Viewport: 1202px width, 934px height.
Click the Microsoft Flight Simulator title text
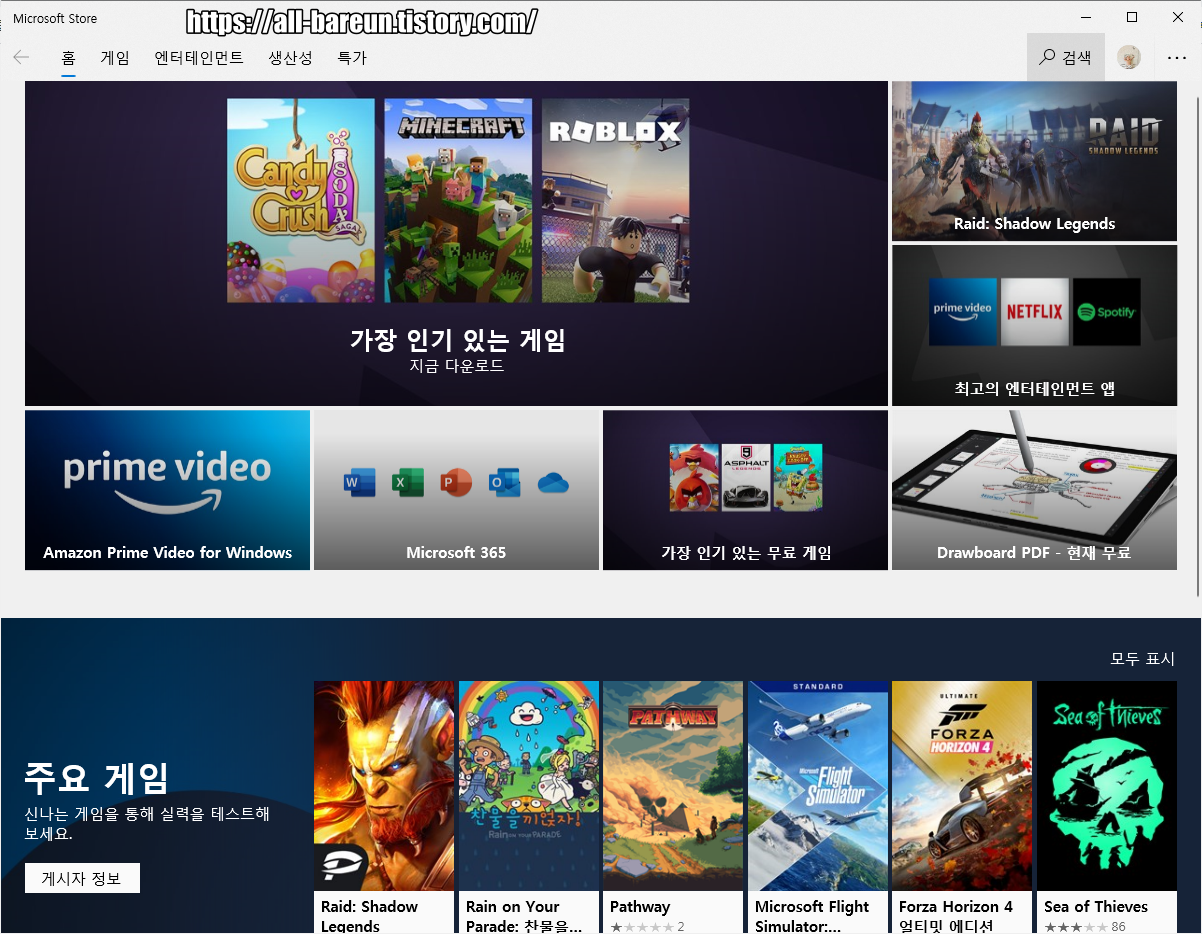pyautogui.click(x=812, y=916)
